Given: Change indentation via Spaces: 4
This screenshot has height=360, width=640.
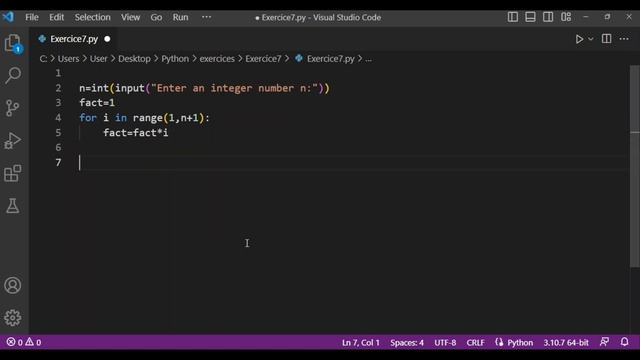Looking at the screenshot, I should click(407, 342).
